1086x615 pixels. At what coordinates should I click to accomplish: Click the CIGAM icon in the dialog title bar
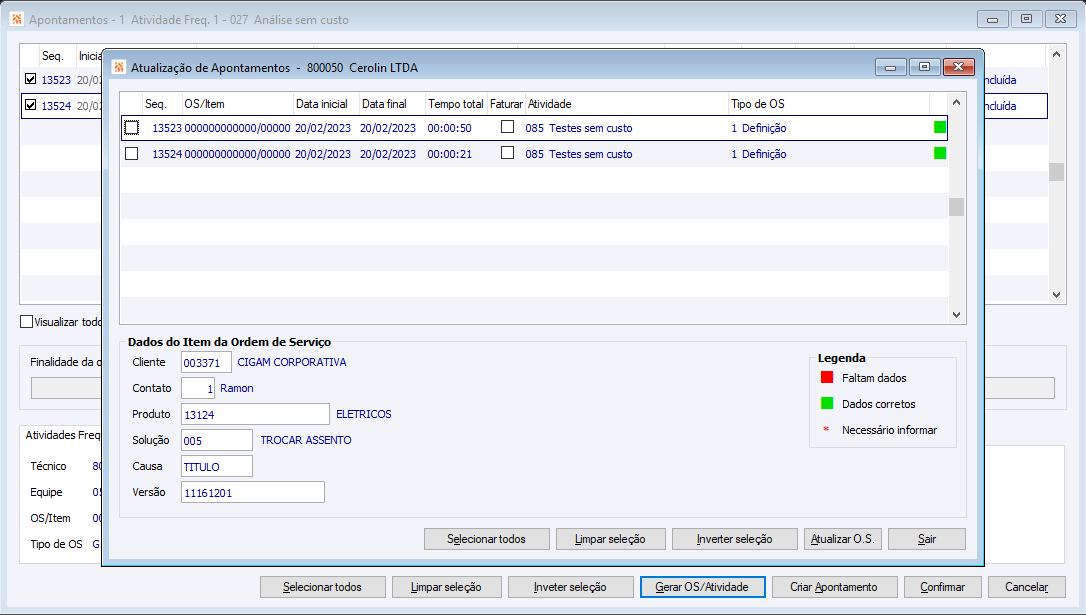point(119,67)
